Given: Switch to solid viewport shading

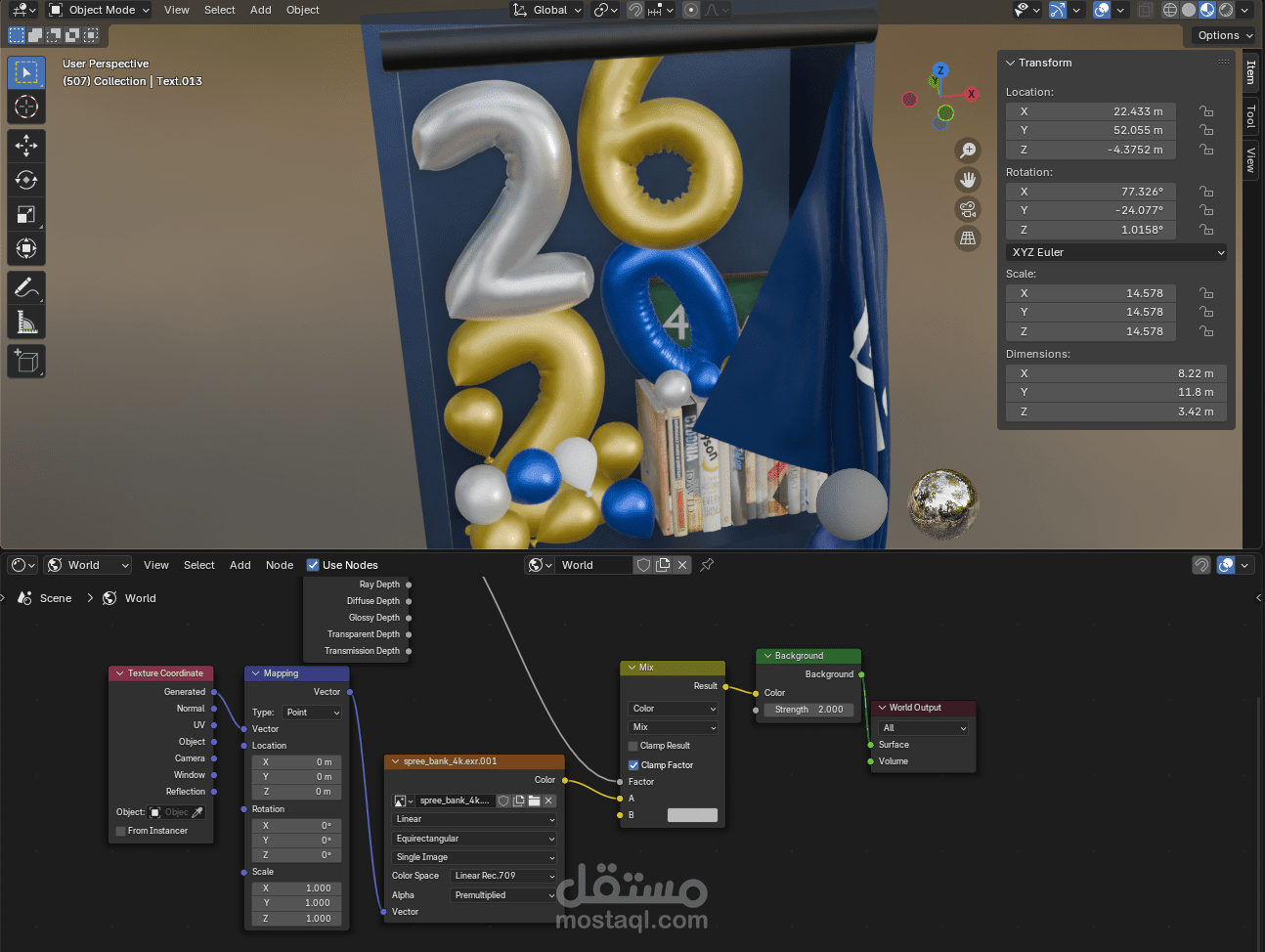Looking at the screenshot, I should click(x=1189, y=10).
